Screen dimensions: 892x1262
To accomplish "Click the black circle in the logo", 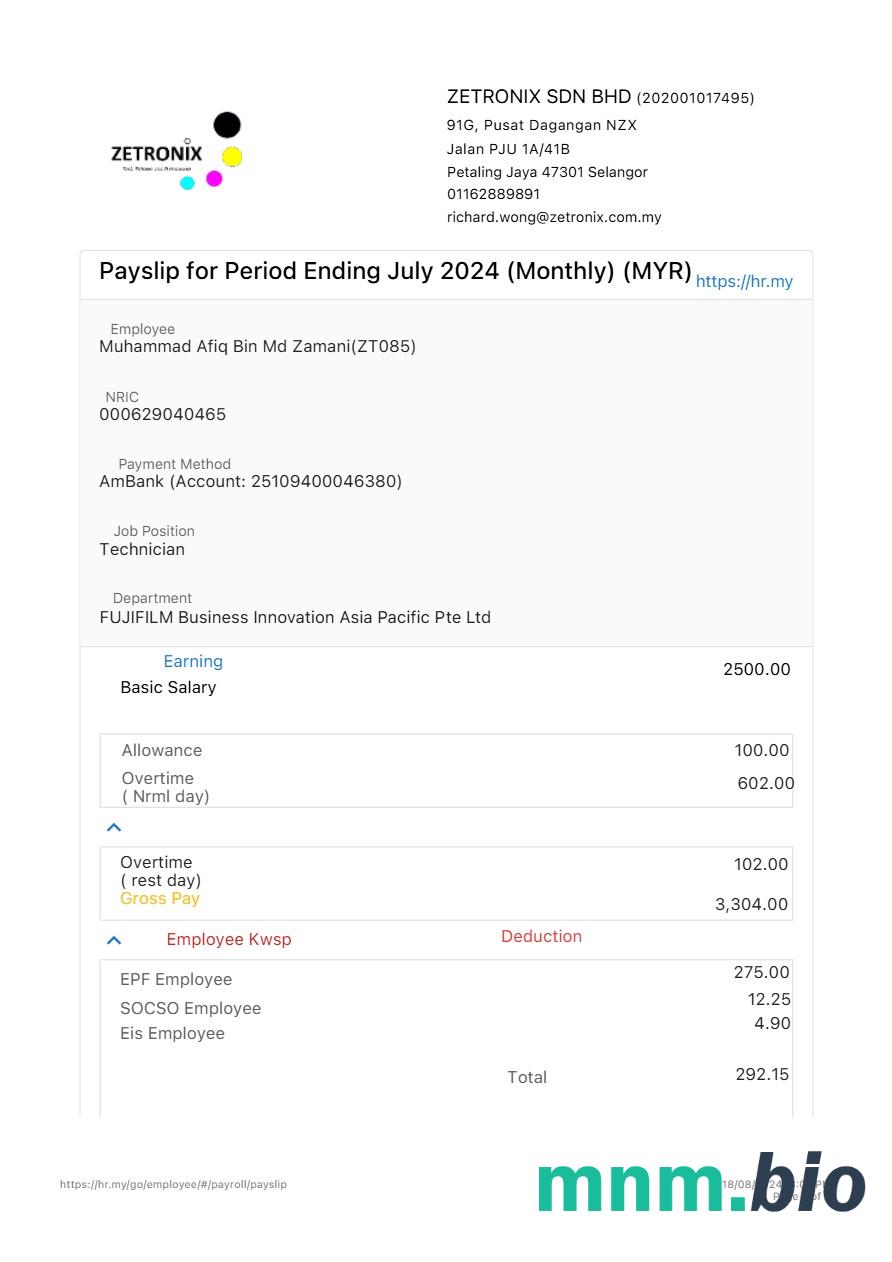I will [227, 125].
